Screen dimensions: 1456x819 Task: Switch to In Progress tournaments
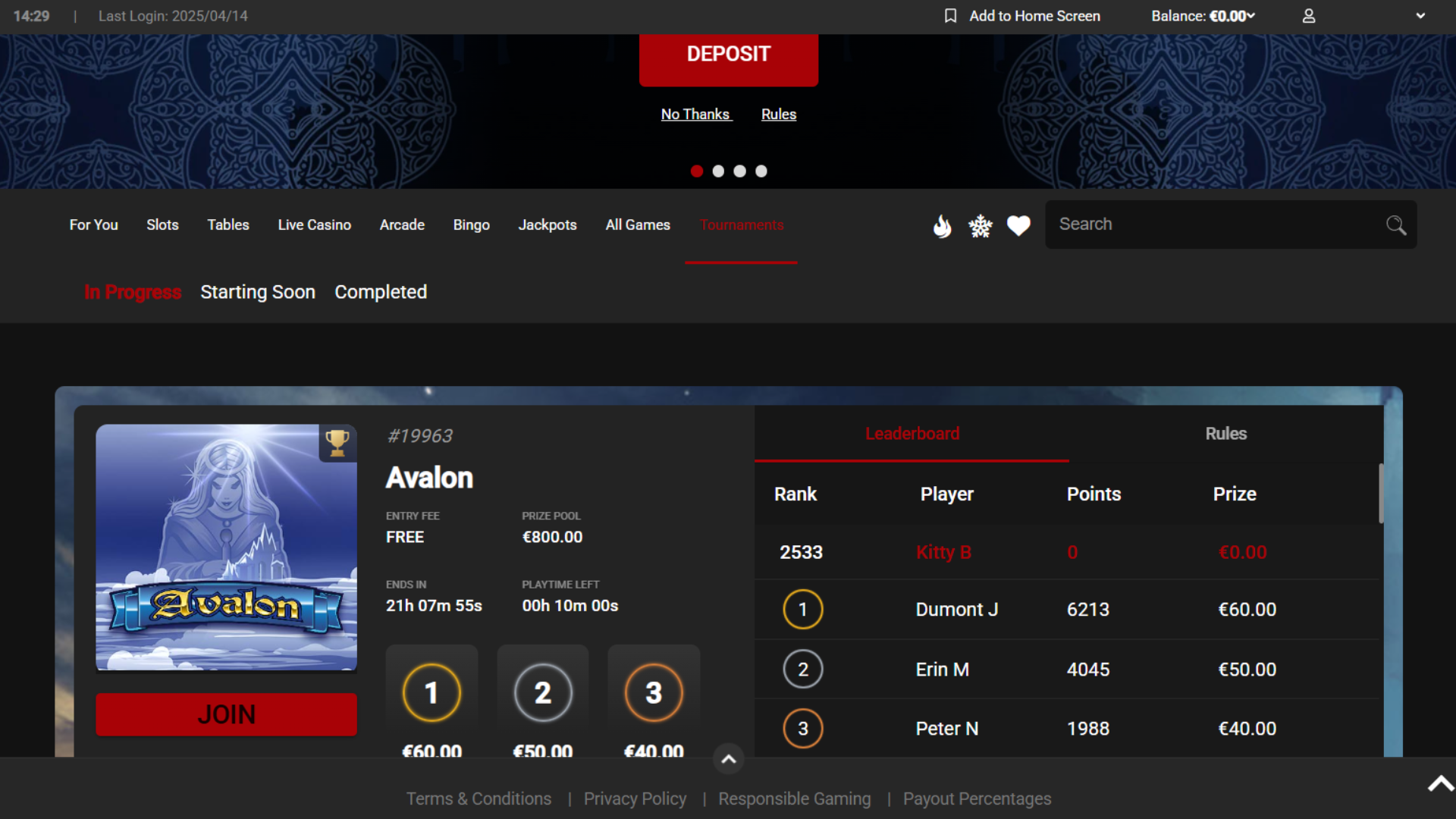pyautogui.click(x=133, y=292)
